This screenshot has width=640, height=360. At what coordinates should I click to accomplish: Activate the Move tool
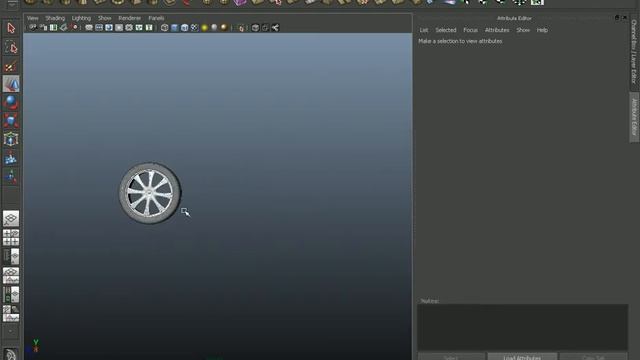pyautogui.click(x=11, y=84)
